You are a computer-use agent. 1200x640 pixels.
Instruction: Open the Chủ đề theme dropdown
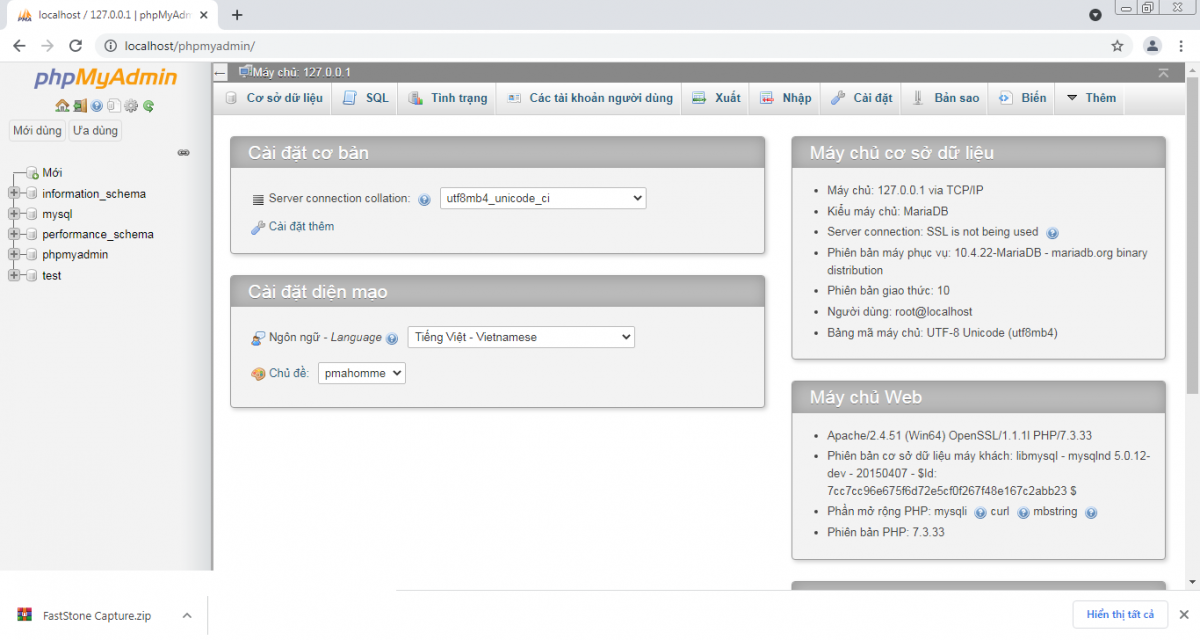tap(361, 373)
